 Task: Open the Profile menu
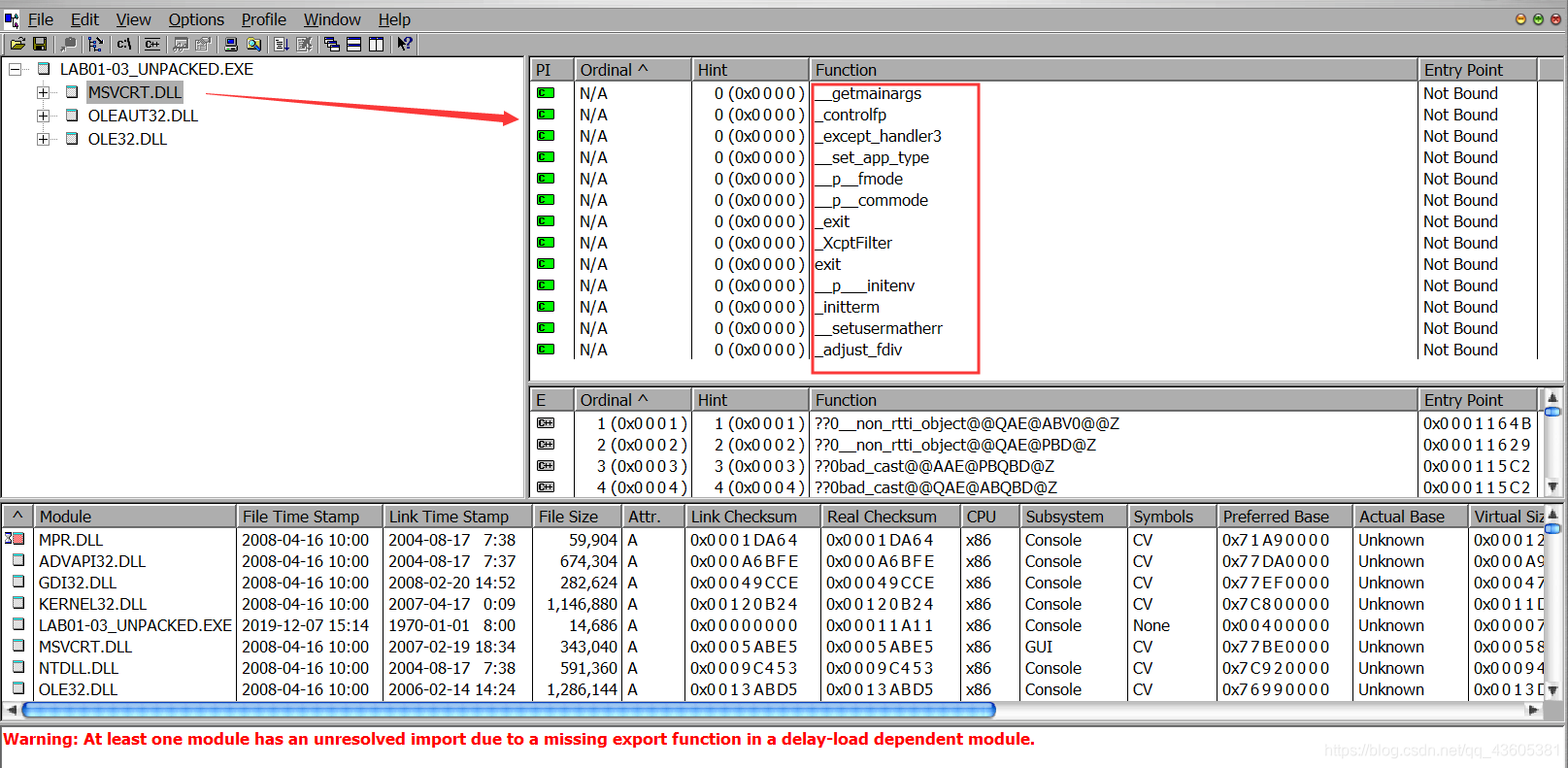click(x=264, y=19)
